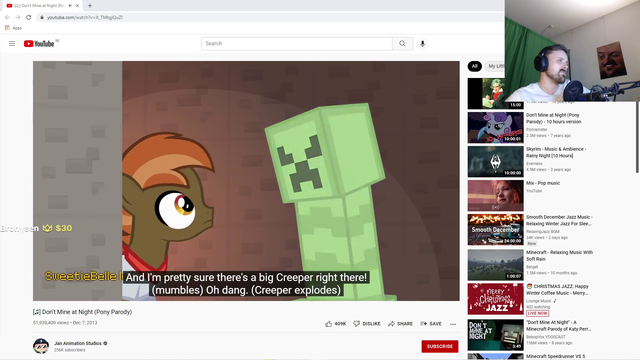Open the Apps bookmarks shortcut

(13, 28)
